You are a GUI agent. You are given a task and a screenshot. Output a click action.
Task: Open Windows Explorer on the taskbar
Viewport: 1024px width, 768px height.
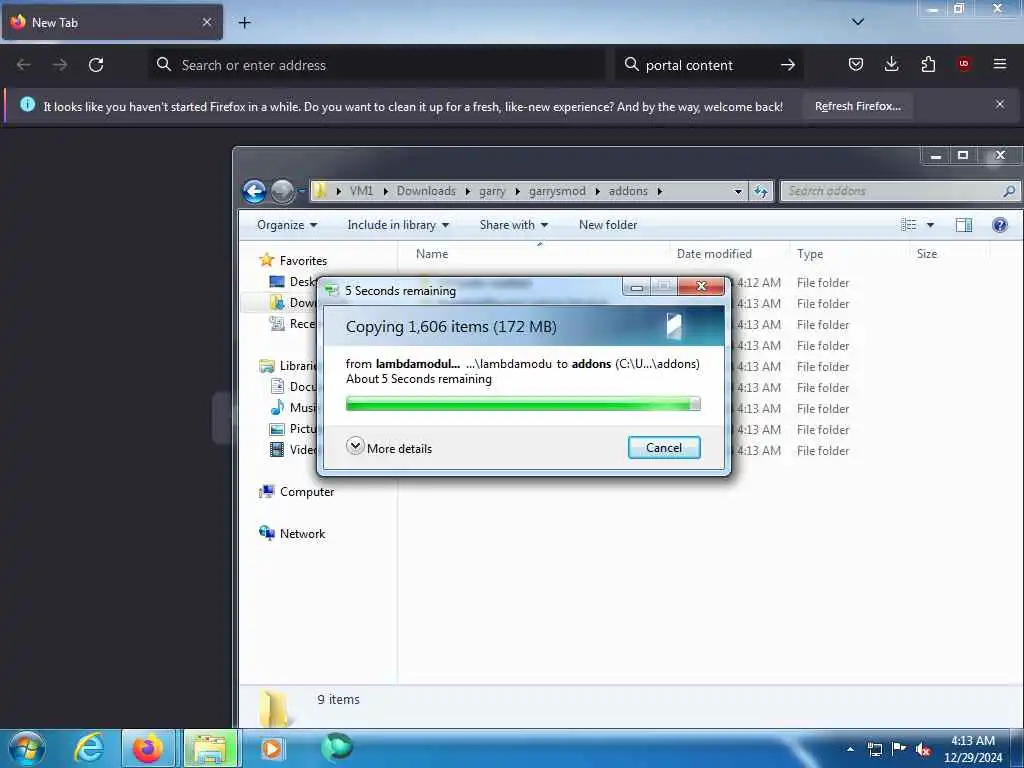(210, 748)
